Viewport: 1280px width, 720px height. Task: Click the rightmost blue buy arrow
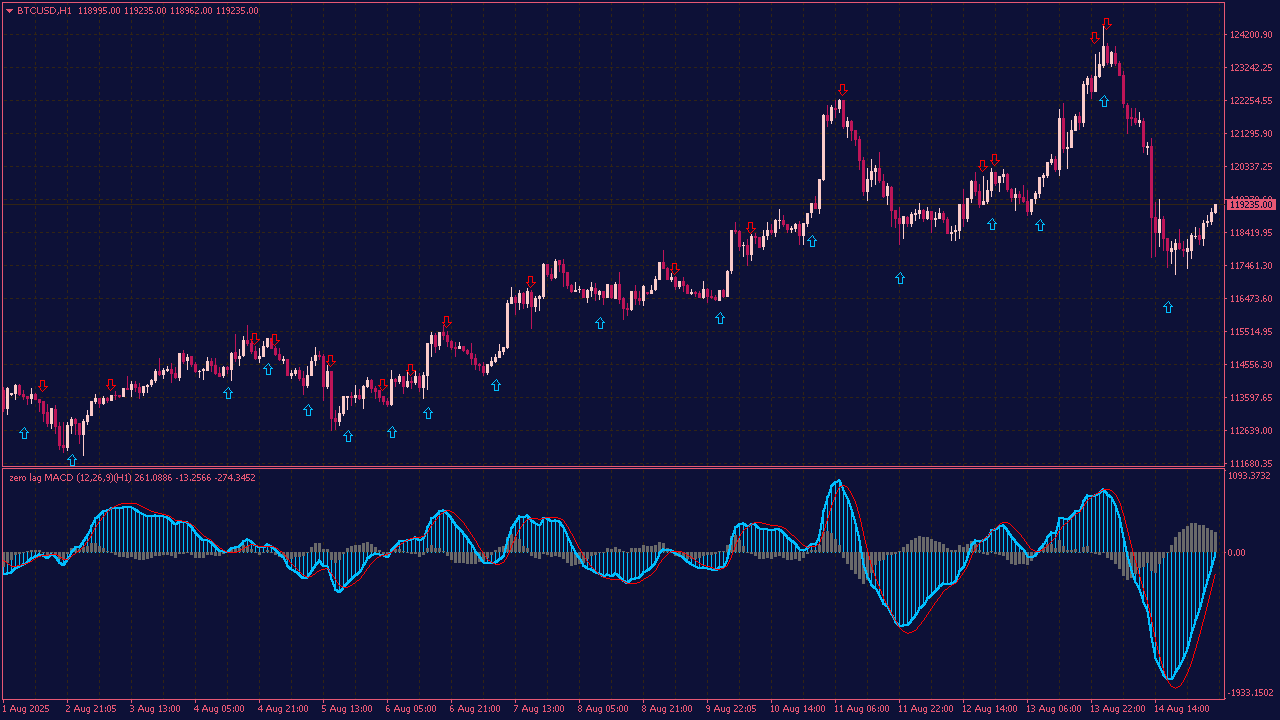coord(1168,307)
